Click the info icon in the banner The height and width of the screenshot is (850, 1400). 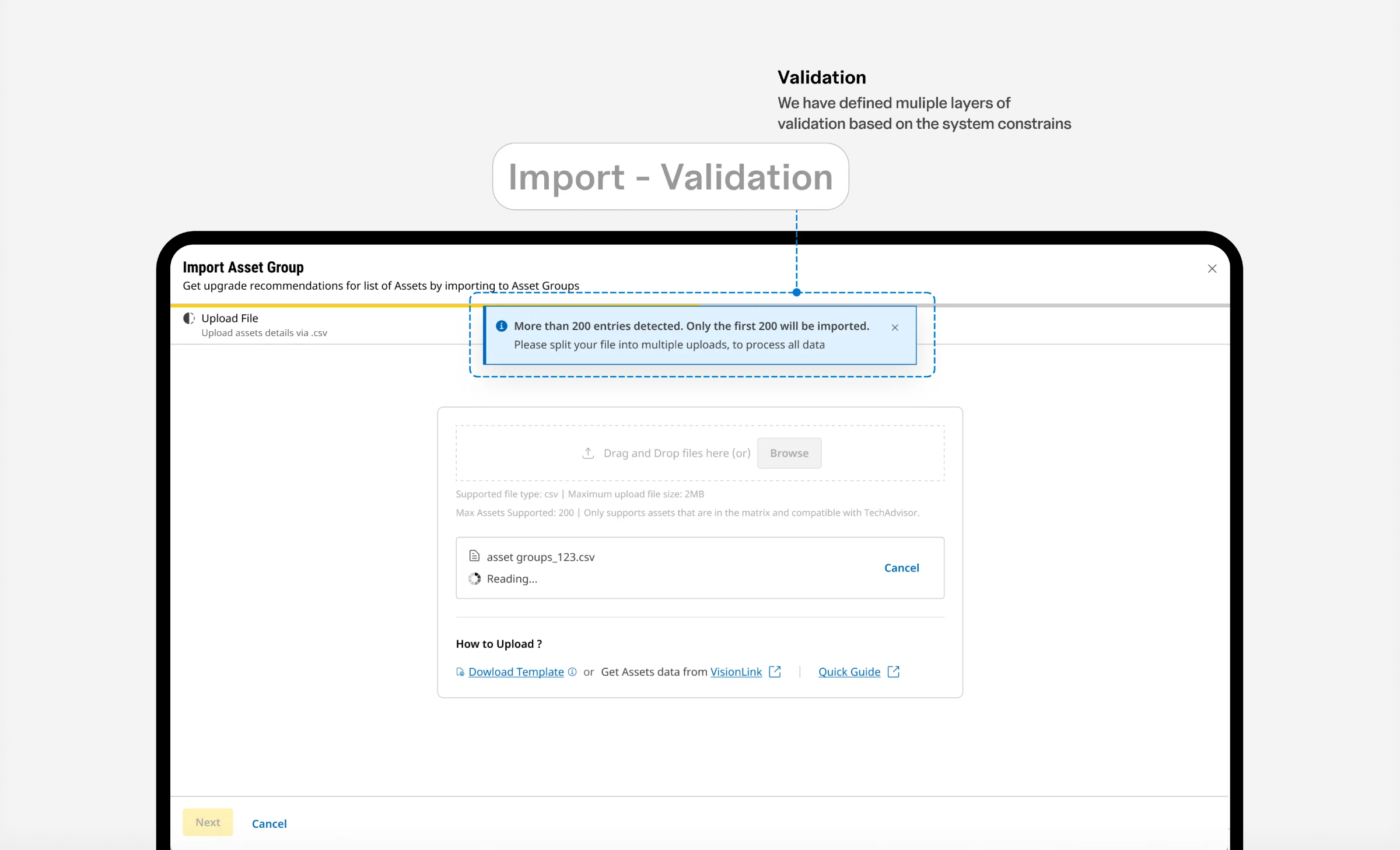pyautogui.click(x=501, y=326)
